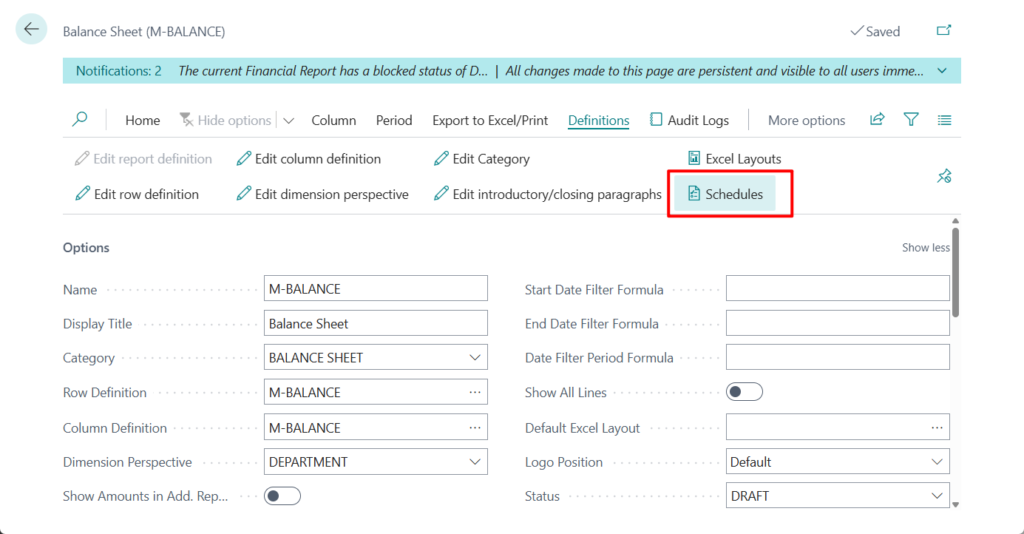The image size is (1024, 534).
Task: Open the Column menu
Action: coord(333,120)
